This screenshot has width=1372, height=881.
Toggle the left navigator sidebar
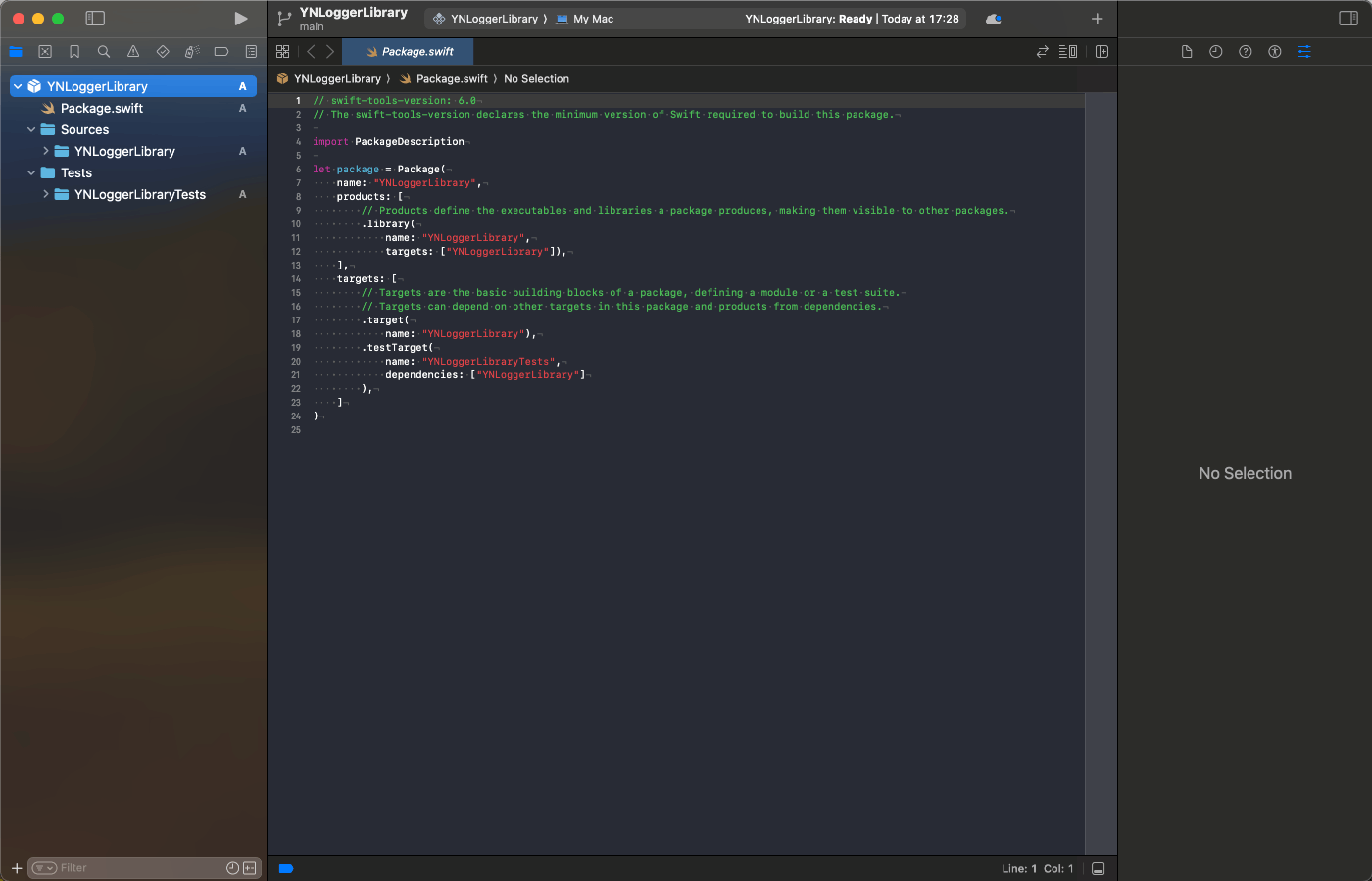click(x=95, y=19)
